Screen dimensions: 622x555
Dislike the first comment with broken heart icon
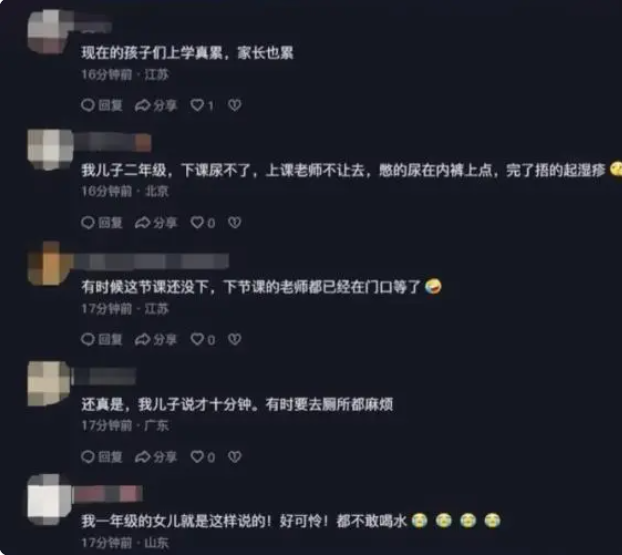(234, 105)
